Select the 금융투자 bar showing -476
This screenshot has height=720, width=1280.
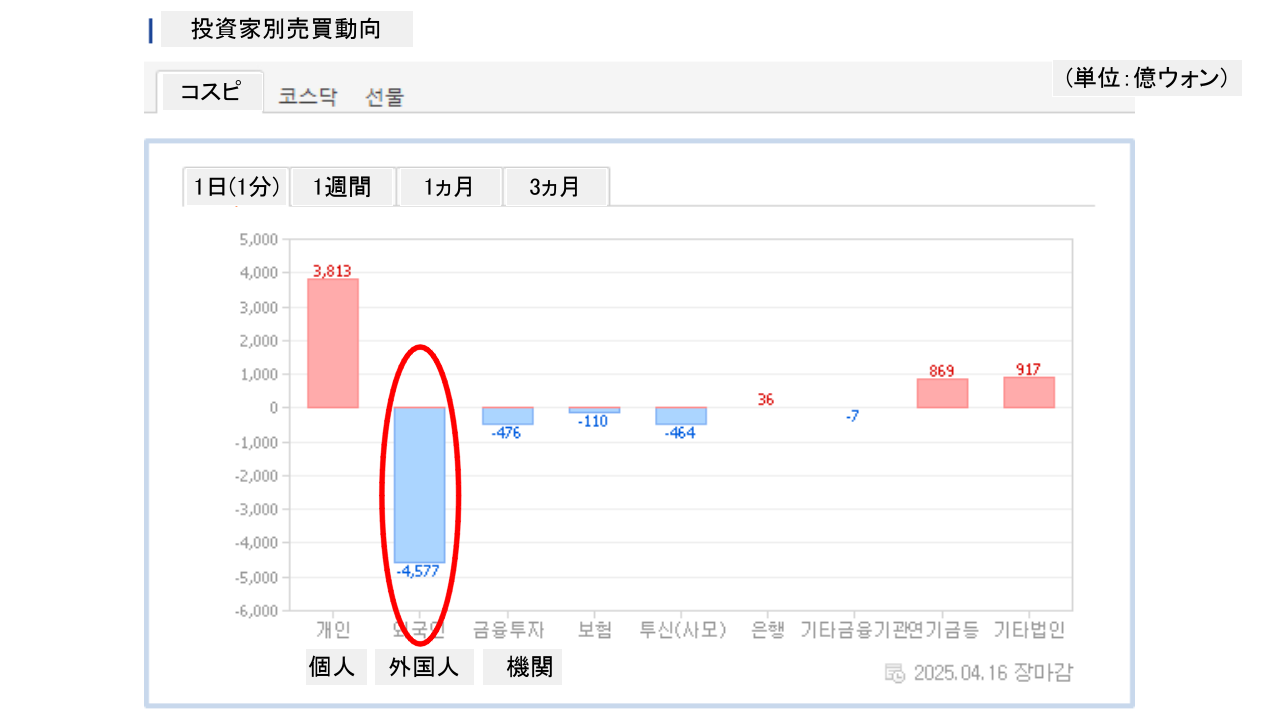coord(507,416)
